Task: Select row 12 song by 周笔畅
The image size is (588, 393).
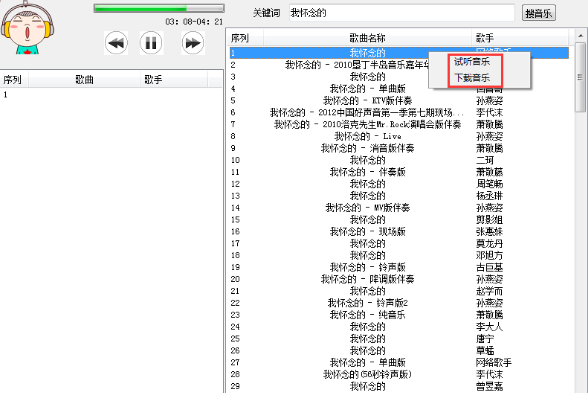Action: pos(399,184)
